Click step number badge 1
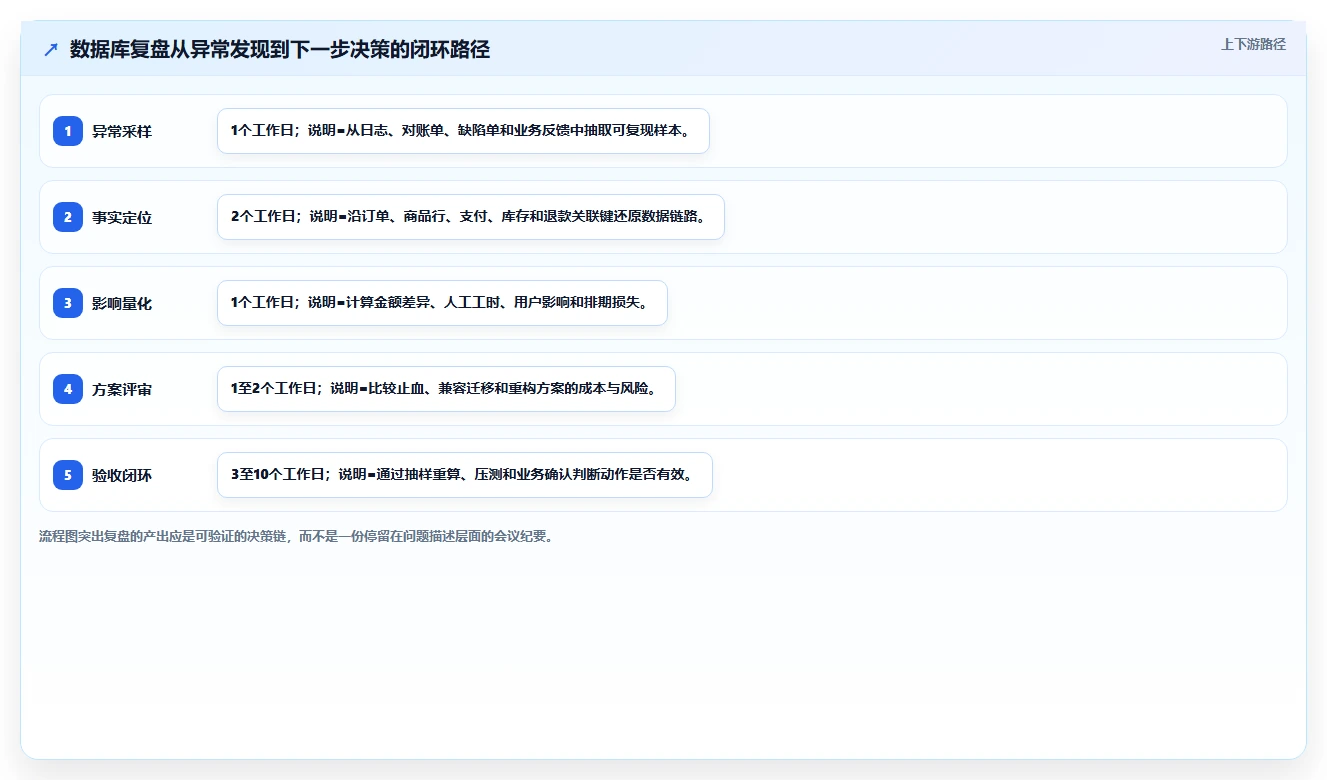The width and height of the screenshot is (1327, 780). tap(68, 131)
